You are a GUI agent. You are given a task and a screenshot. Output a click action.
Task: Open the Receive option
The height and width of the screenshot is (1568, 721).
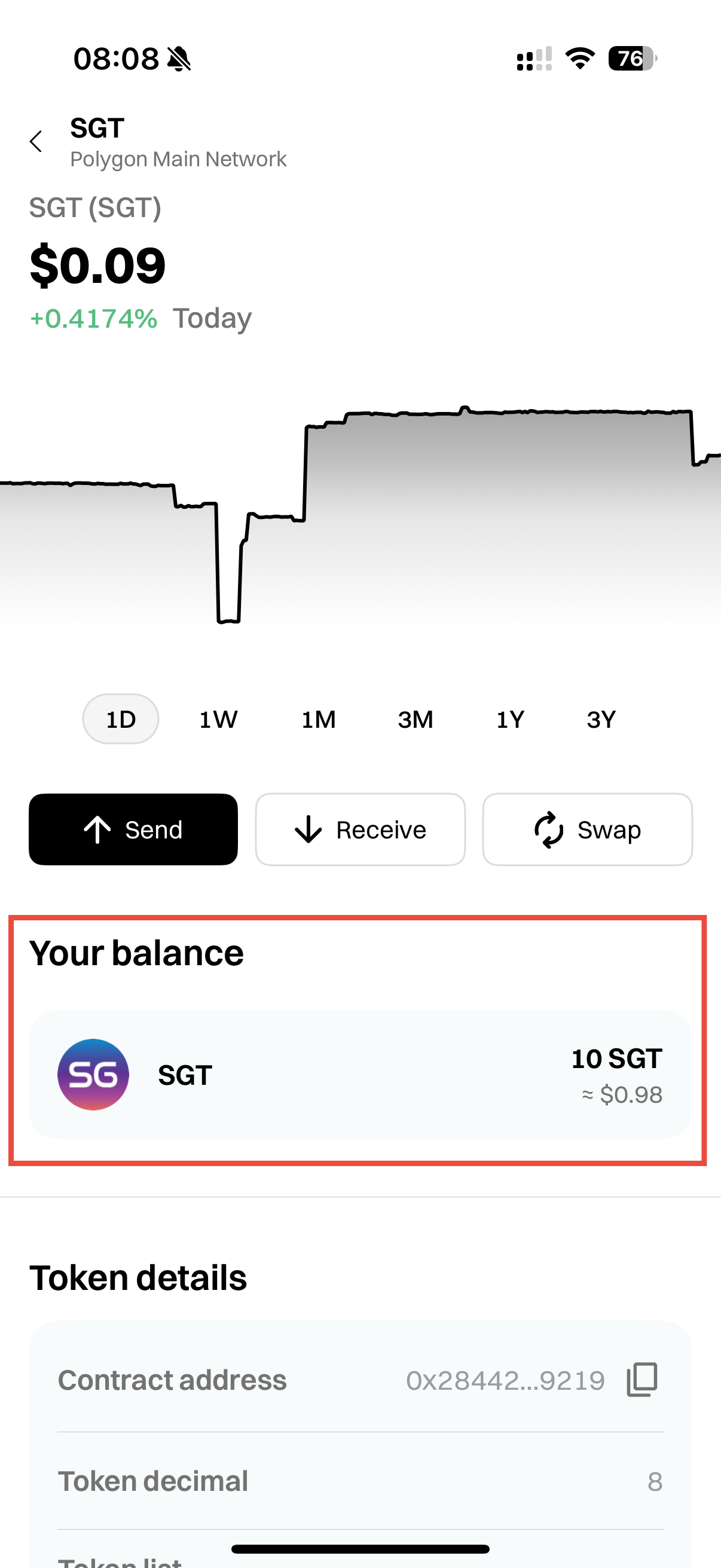point(360,829)
